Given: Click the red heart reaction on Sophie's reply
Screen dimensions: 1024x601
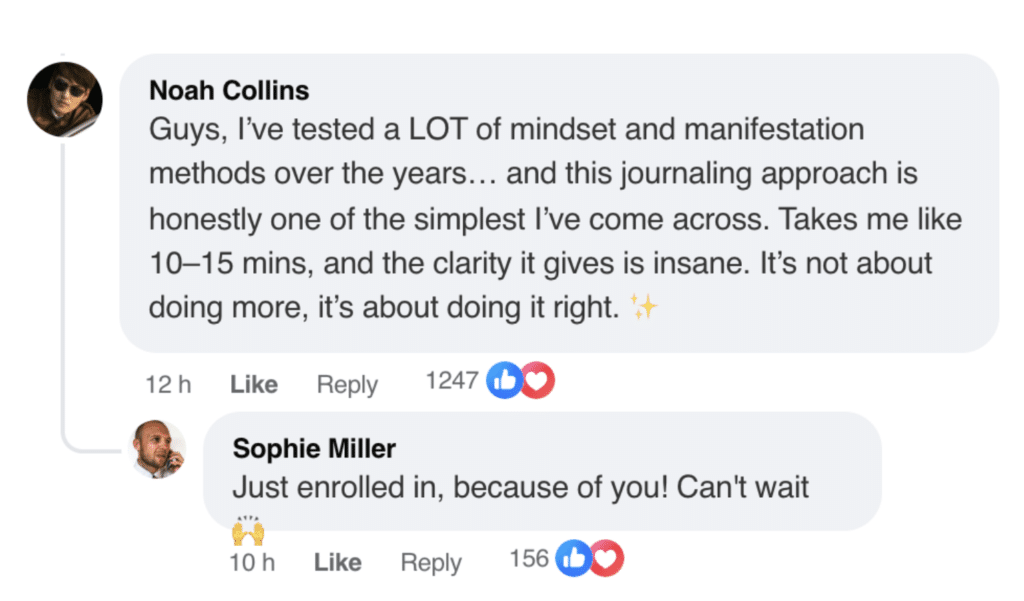Looking at the screenshot, I should pos(607,558).
